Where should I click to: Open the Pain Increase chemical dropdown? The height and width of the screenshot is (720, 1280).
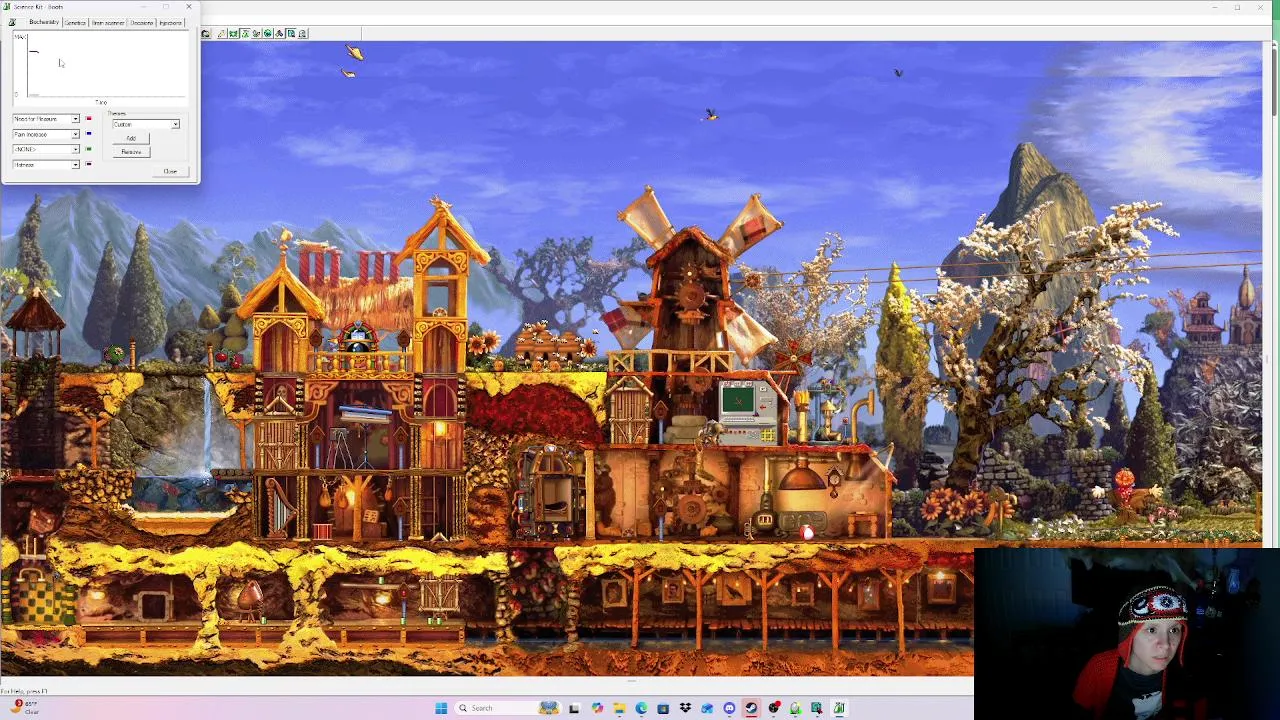click(x=46, y=134)
